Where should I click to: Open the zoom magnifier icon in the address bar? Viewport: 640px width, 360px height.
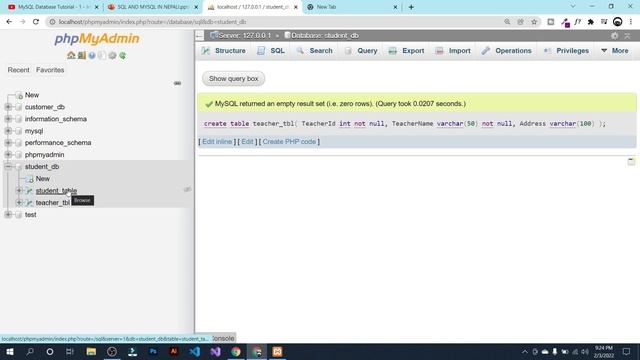(x=507, y=22)
